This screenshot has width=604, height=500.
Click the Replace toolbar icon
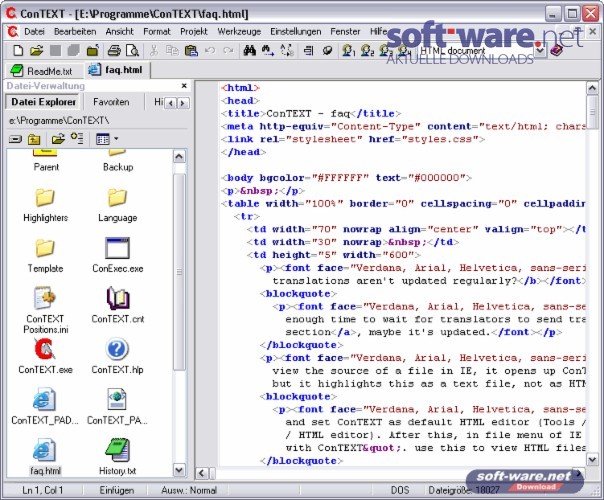[x=287, y=50]
